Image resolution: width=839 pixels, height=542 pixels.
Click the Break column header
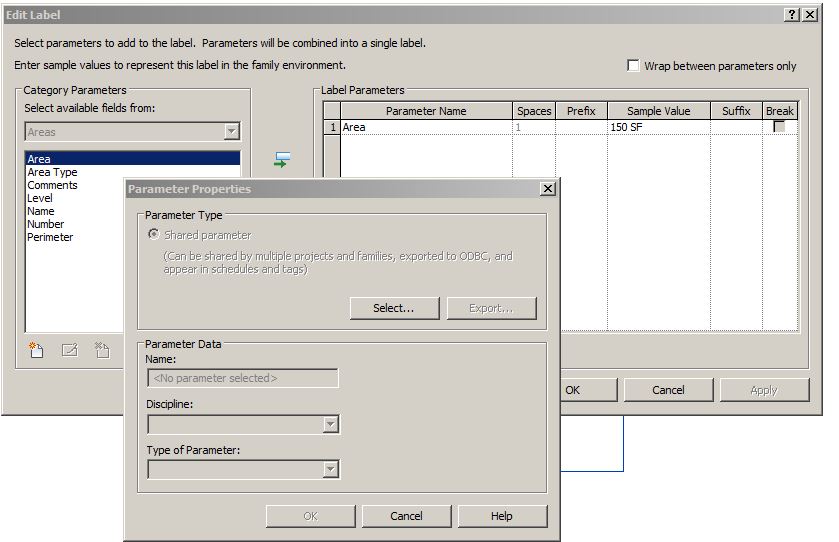780,111
